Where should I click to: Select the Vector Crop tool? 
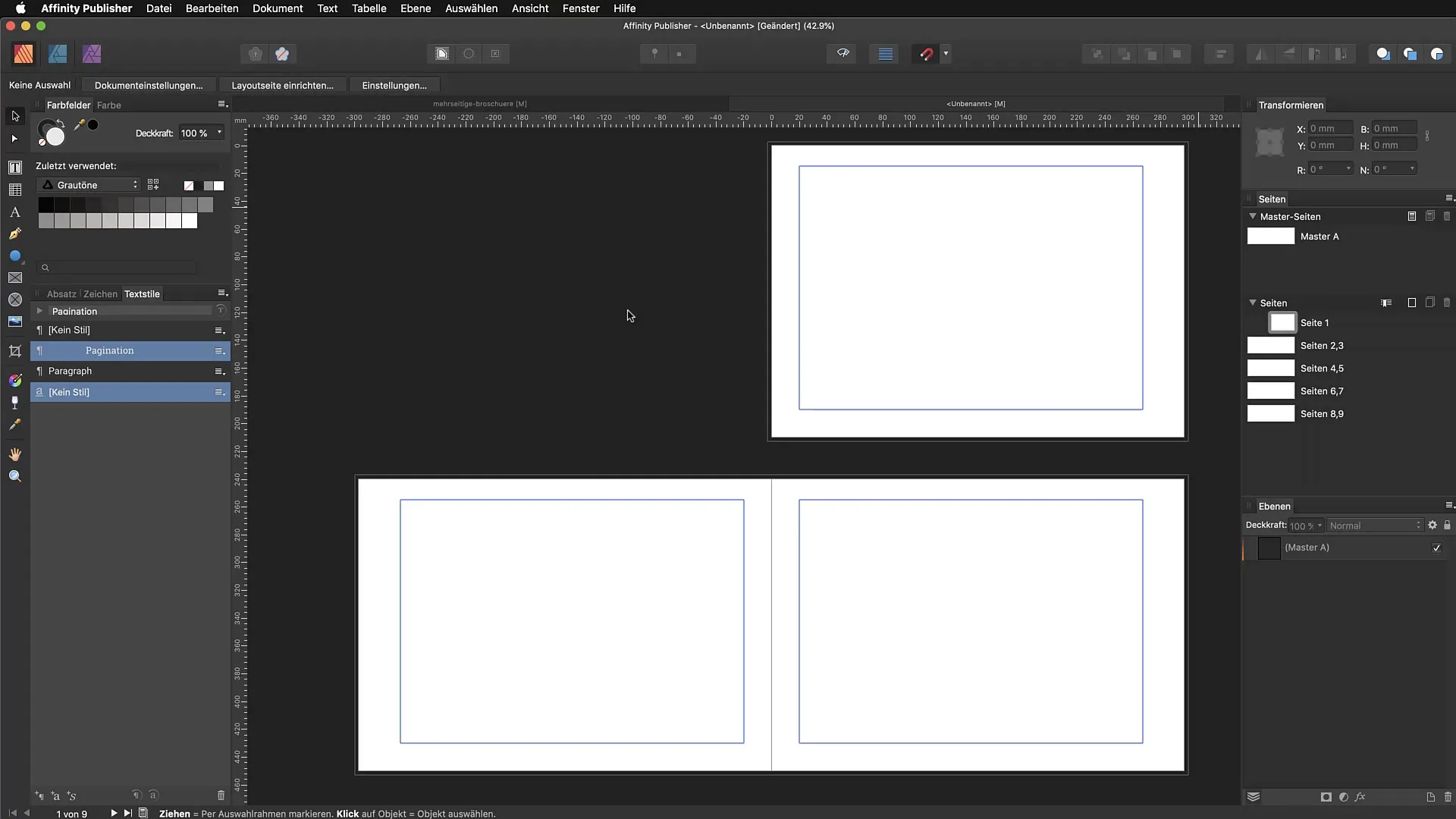point(15,350)
